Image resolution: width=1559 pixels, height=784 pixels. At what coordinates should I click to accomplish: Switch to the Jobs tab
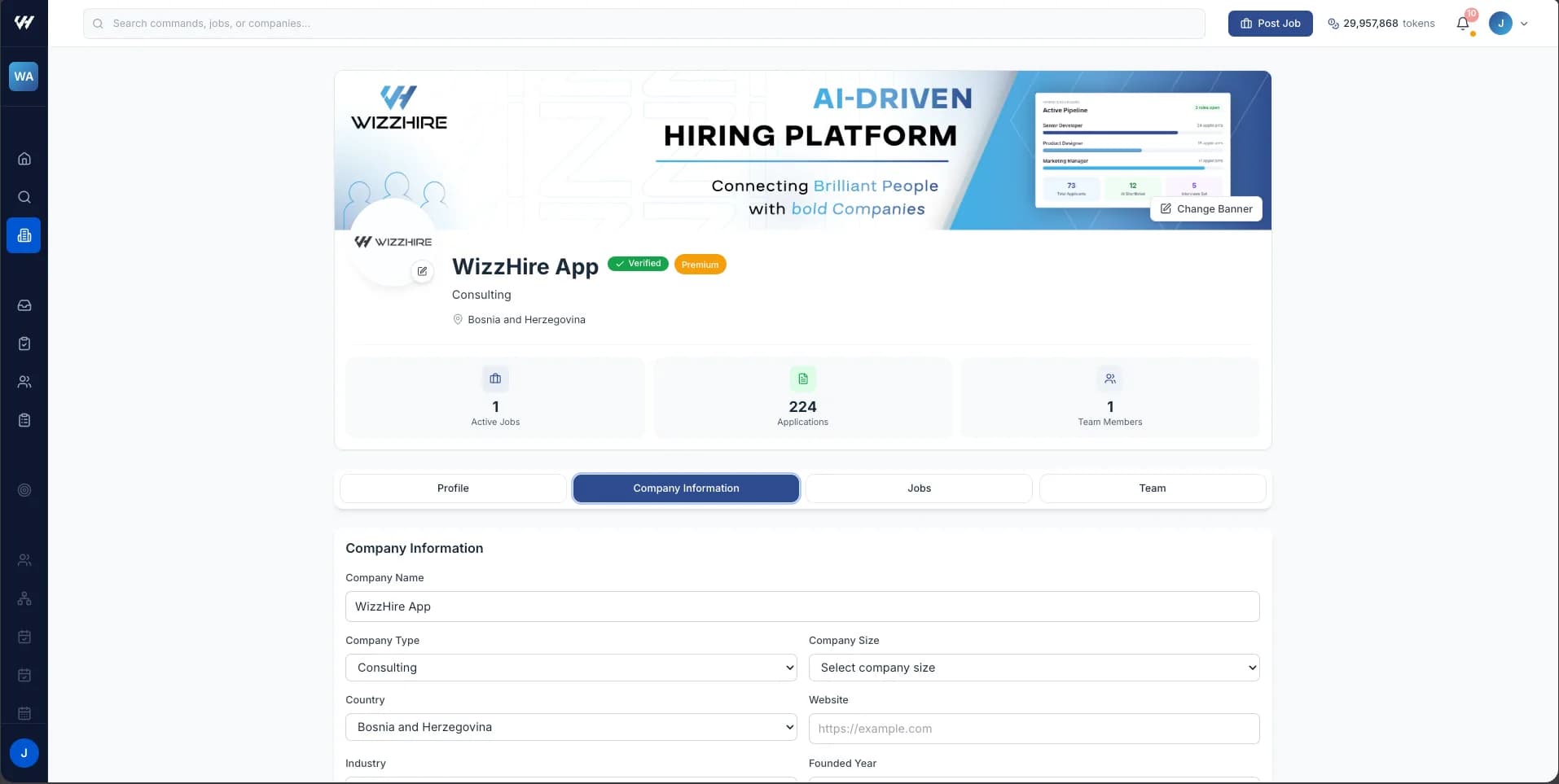pos(919,488)
